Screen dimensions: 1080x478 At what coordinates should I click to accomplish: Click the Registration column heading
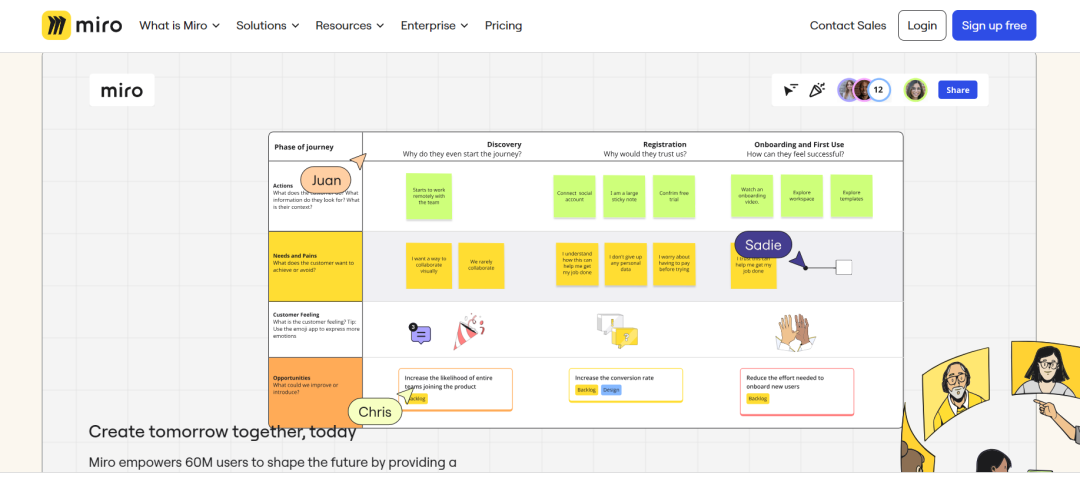(x=665, y=145)
